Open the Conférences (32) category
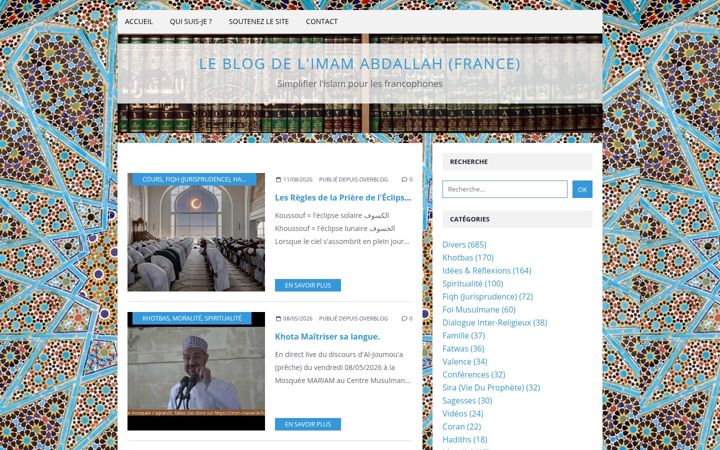The height and width of the screenshot is (450, 720). tap(474, 375)
